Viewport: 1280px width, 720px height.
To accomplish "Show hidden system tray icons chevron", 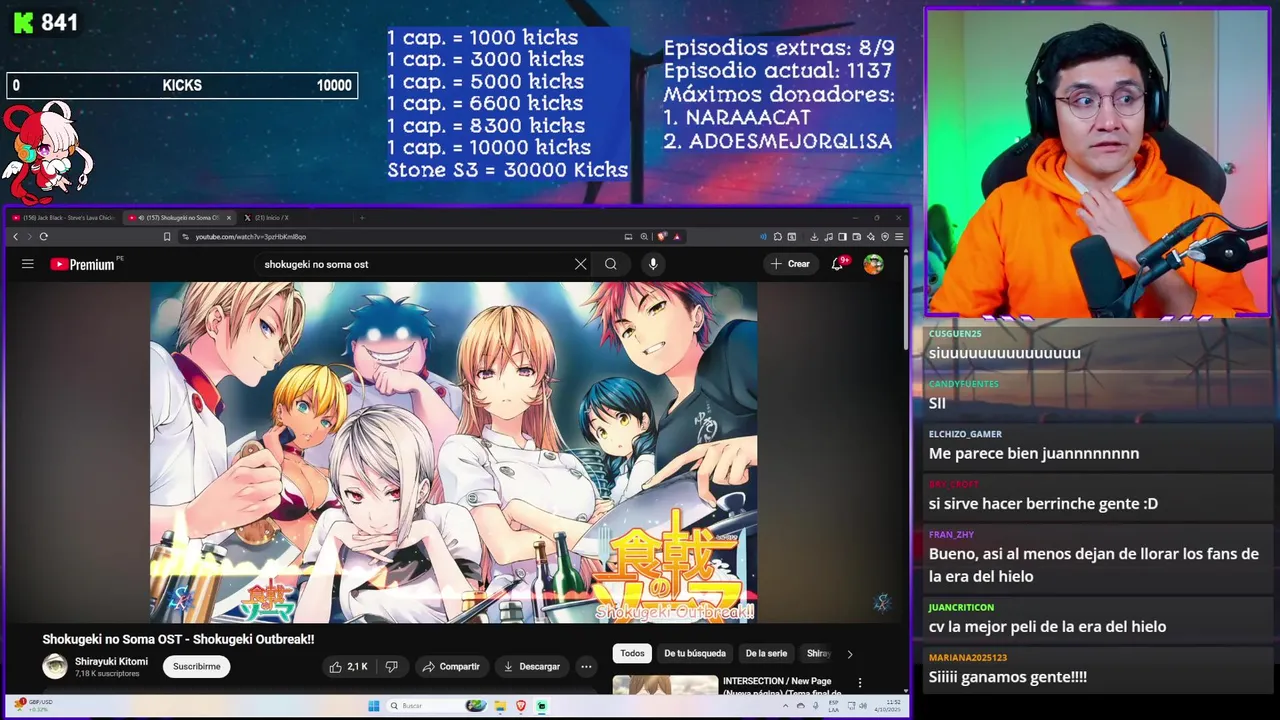I will (785, 706).
